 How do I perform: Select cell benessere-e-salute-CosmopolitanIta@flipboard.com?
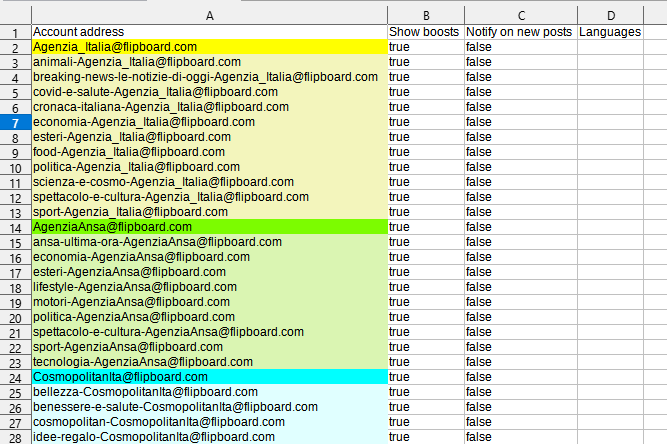210,407
